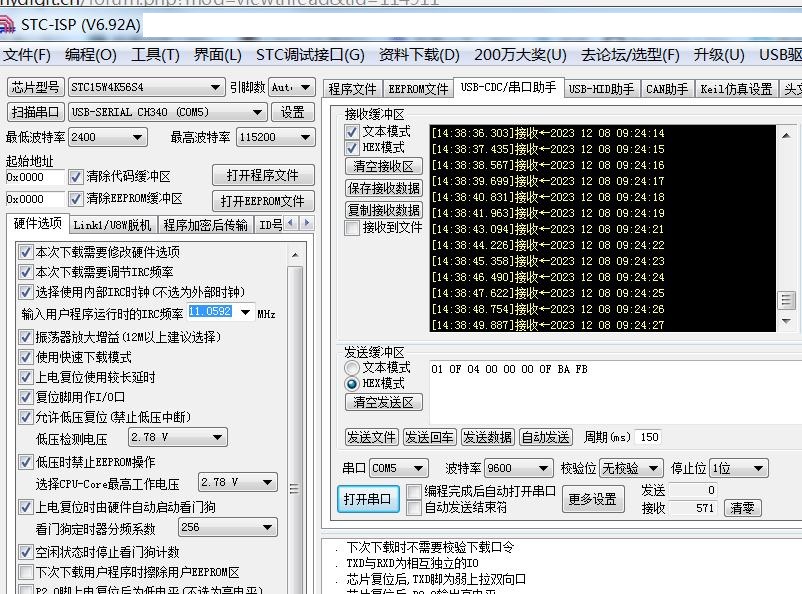Click the 打开串口 button

click(367, 499)
